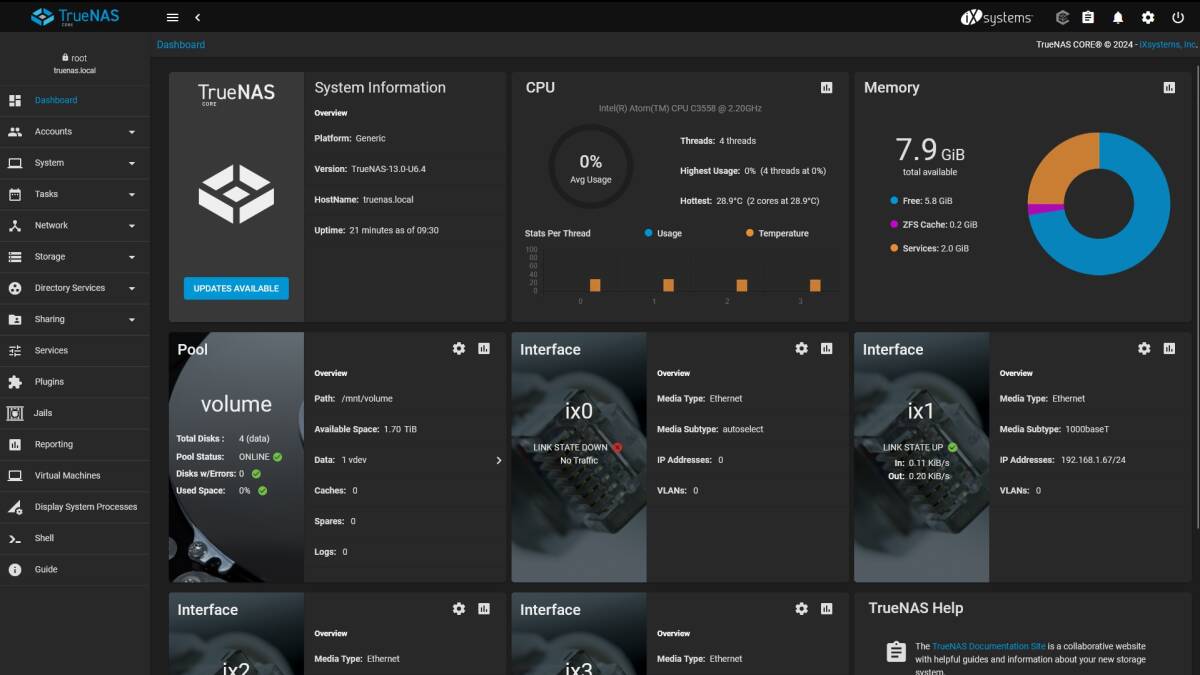Click the Updates Available button
Image resolution: width=1200 pixels, height=675 pixels.
(x=236, y=288)
